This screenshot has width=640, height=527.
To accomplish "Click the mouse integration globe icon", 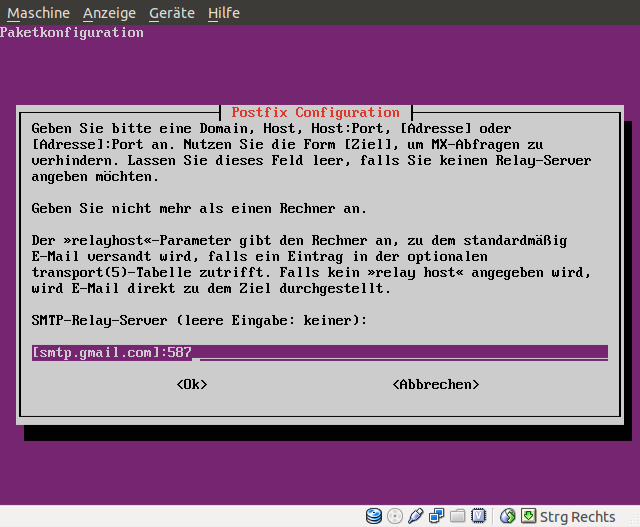I will (x=507, y=516).
